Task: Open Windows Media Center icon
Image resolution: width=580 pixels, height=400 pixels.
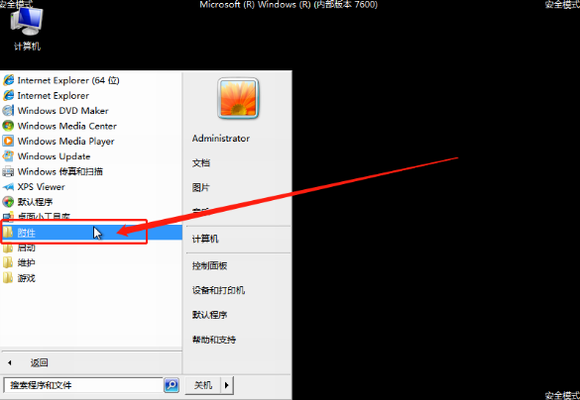Action: coord(8,126)
